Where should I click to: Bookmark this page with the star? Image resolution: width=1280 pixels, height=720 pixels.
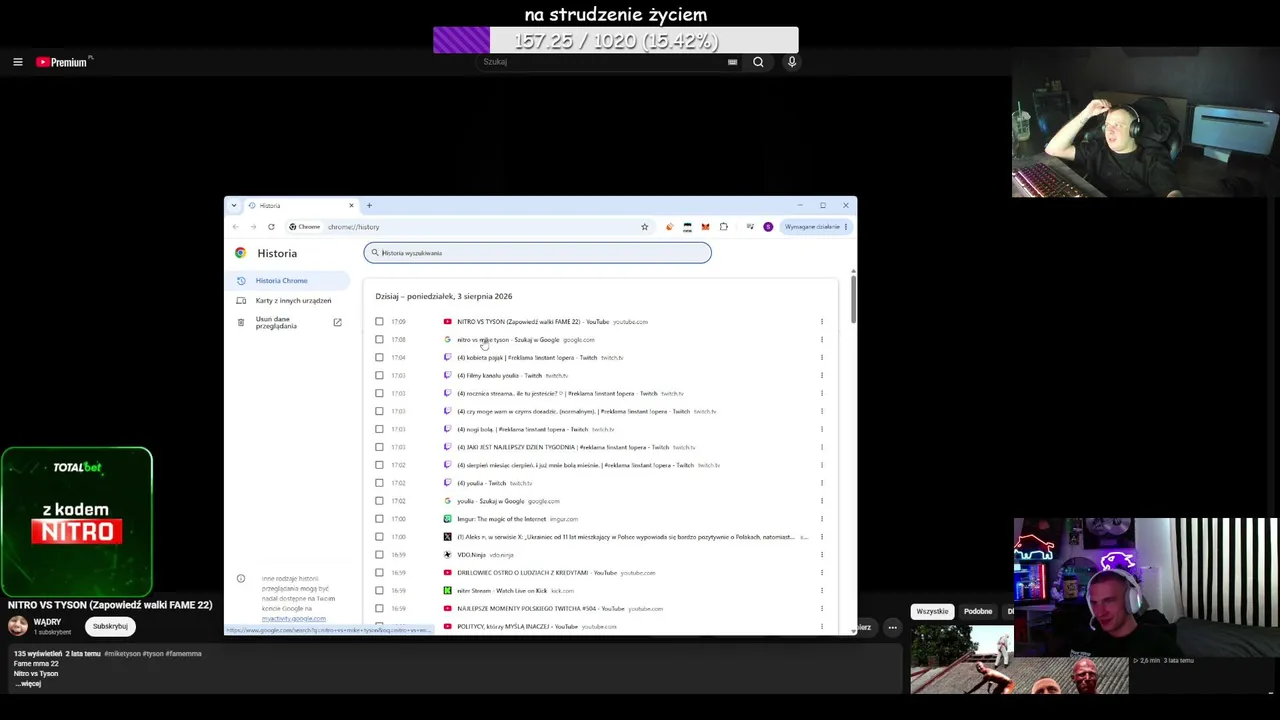pyautogui.click(x=645, y=227)
